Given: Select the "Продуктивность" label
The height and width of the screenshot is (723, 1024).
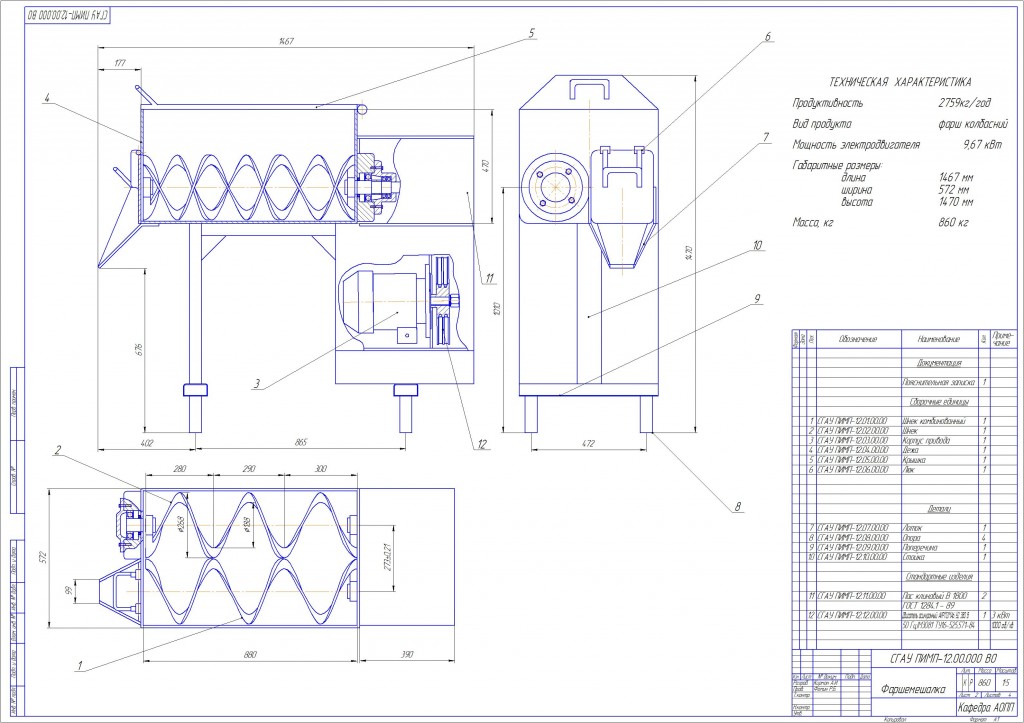Looking at the screenshot, I should pyautogui.click(x=827, y=103).
